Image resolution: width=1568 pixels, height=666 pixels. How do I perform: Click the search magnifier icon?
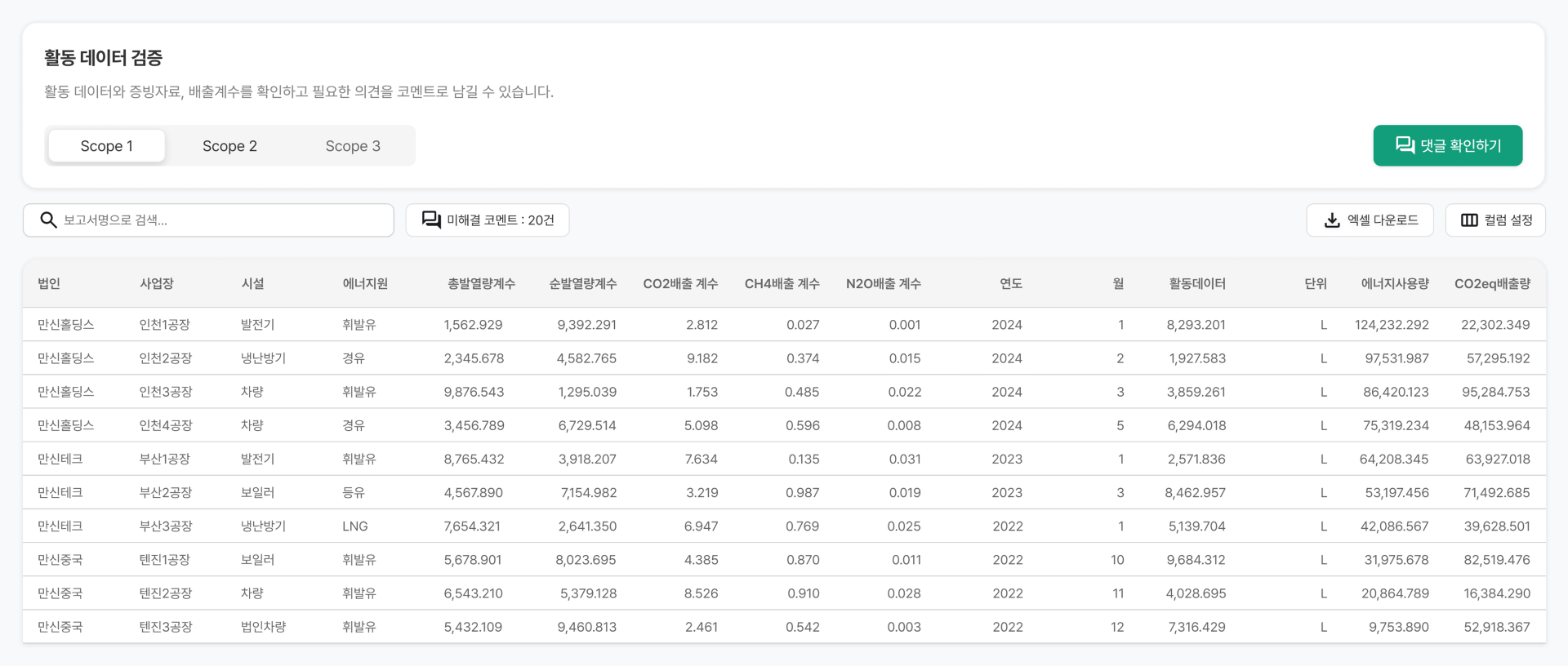(48, 220)
